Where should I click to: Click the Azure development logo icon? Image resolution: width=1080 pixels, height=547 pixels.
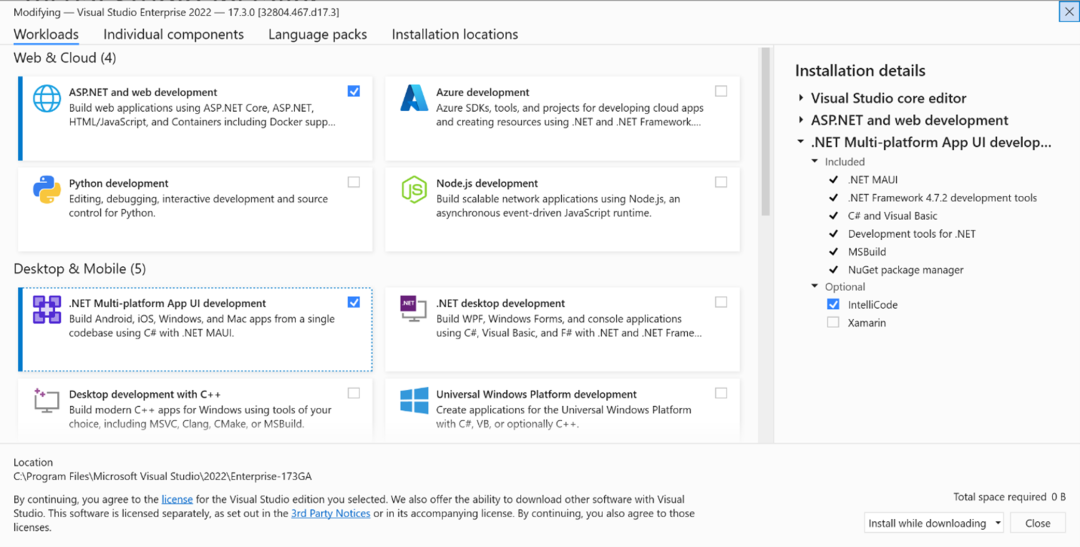tap(414, 99)
